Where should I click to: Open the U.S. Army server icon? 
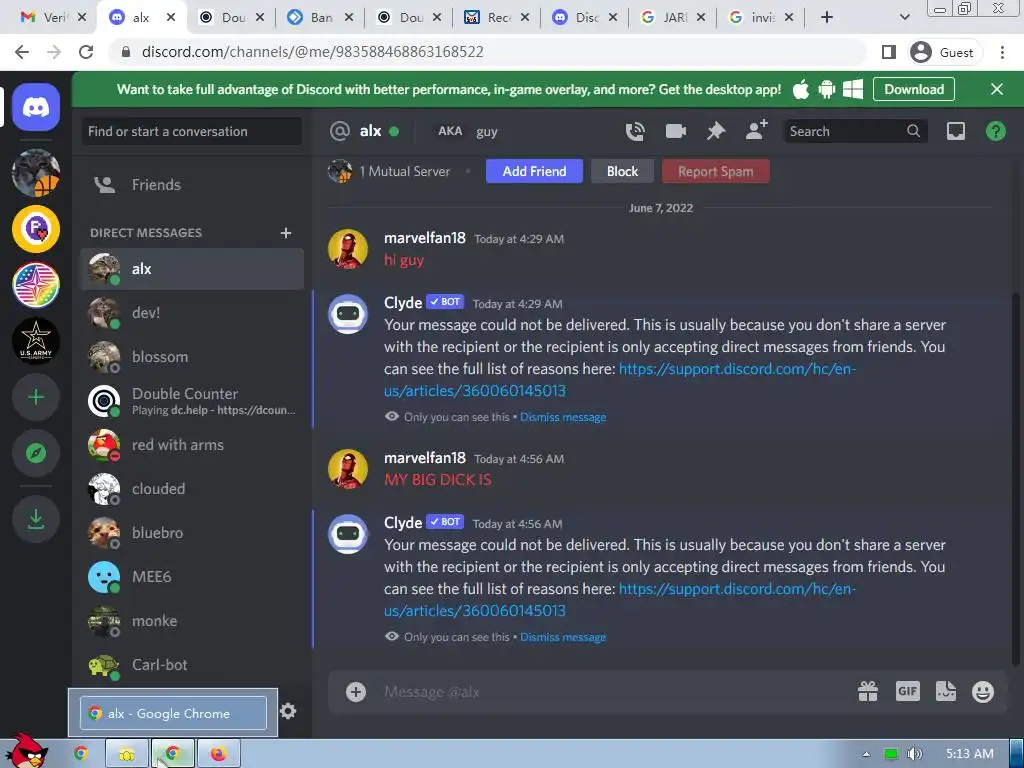click(36, 341)
